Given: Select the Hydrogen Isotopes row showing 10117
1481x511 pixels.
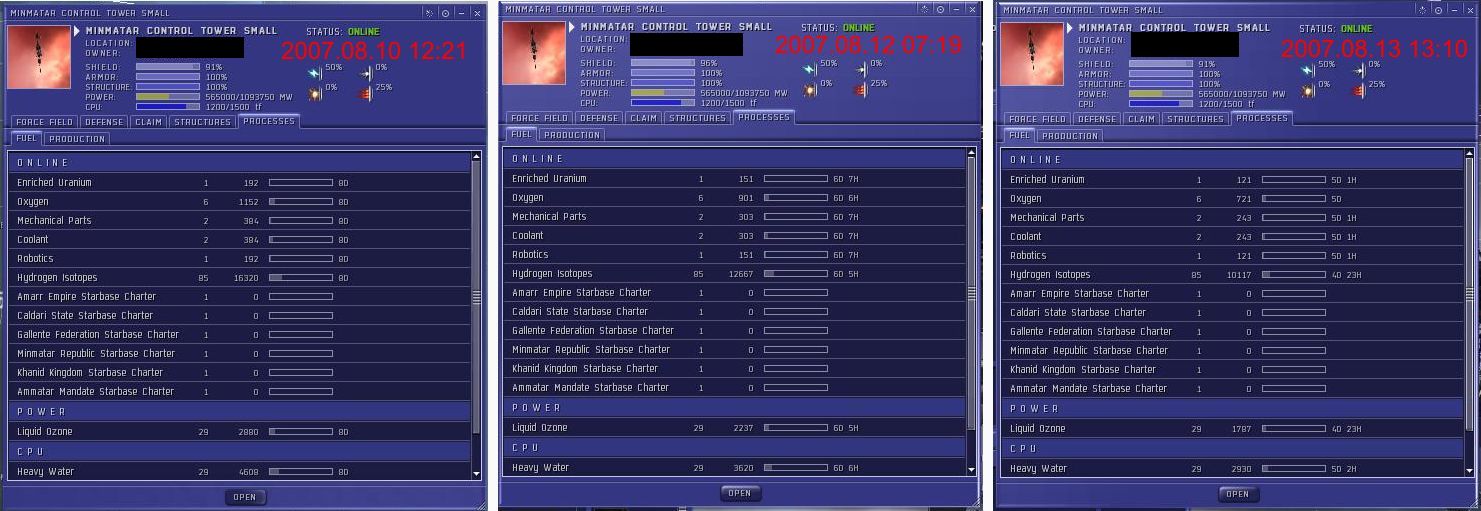Looking at the screenshot, I should coord(1232,275).
